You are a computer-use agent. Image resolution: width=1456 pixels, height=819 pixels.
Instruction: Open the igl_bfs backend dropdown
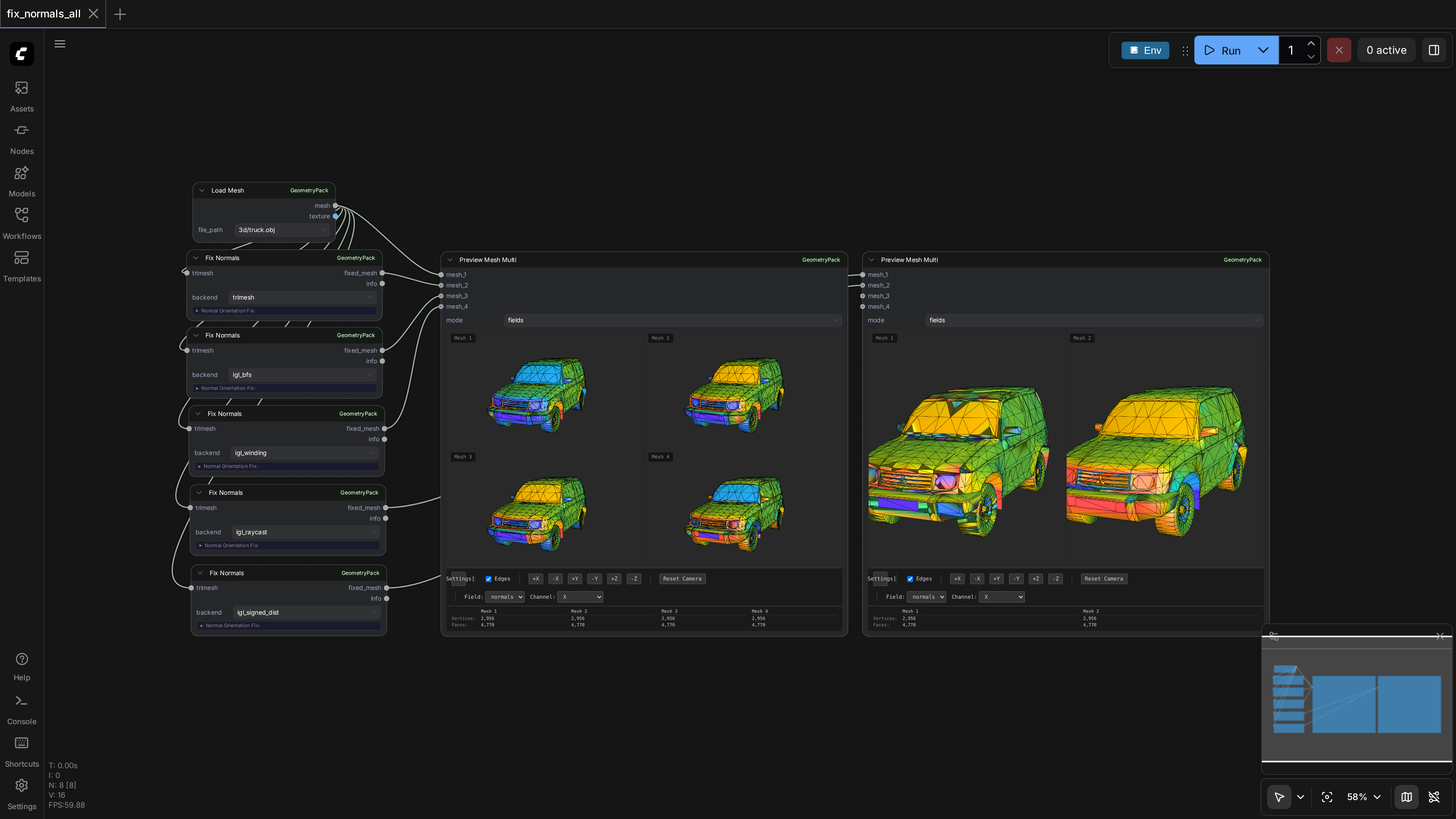click(303, 375)
